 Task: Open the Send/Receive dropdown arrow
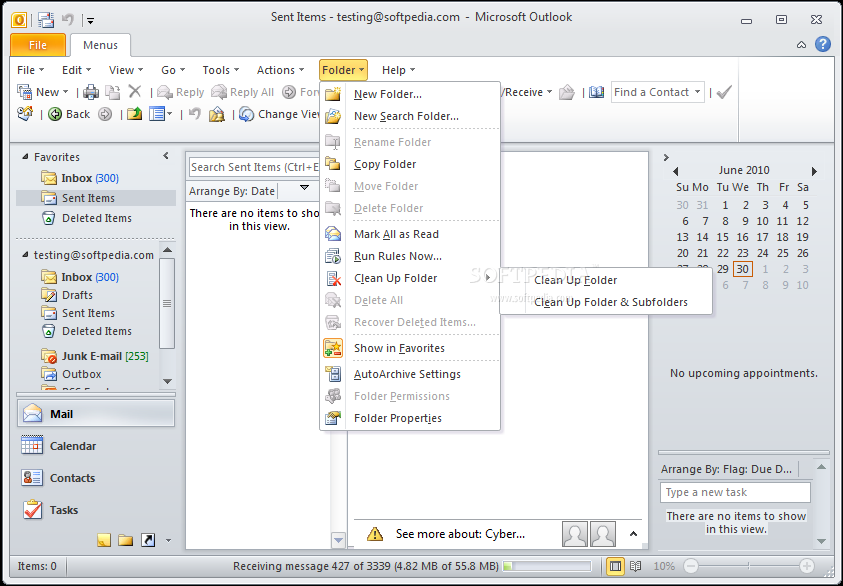tap(549, 92)
